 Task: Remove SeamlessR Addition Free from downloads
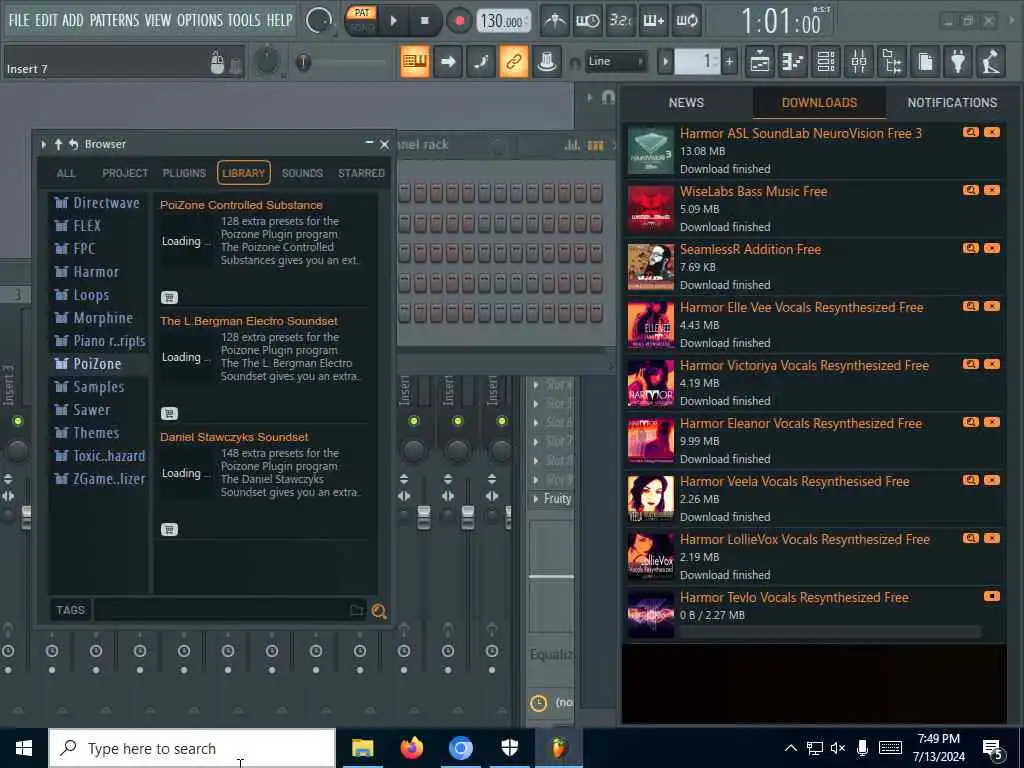pos(991,248)
